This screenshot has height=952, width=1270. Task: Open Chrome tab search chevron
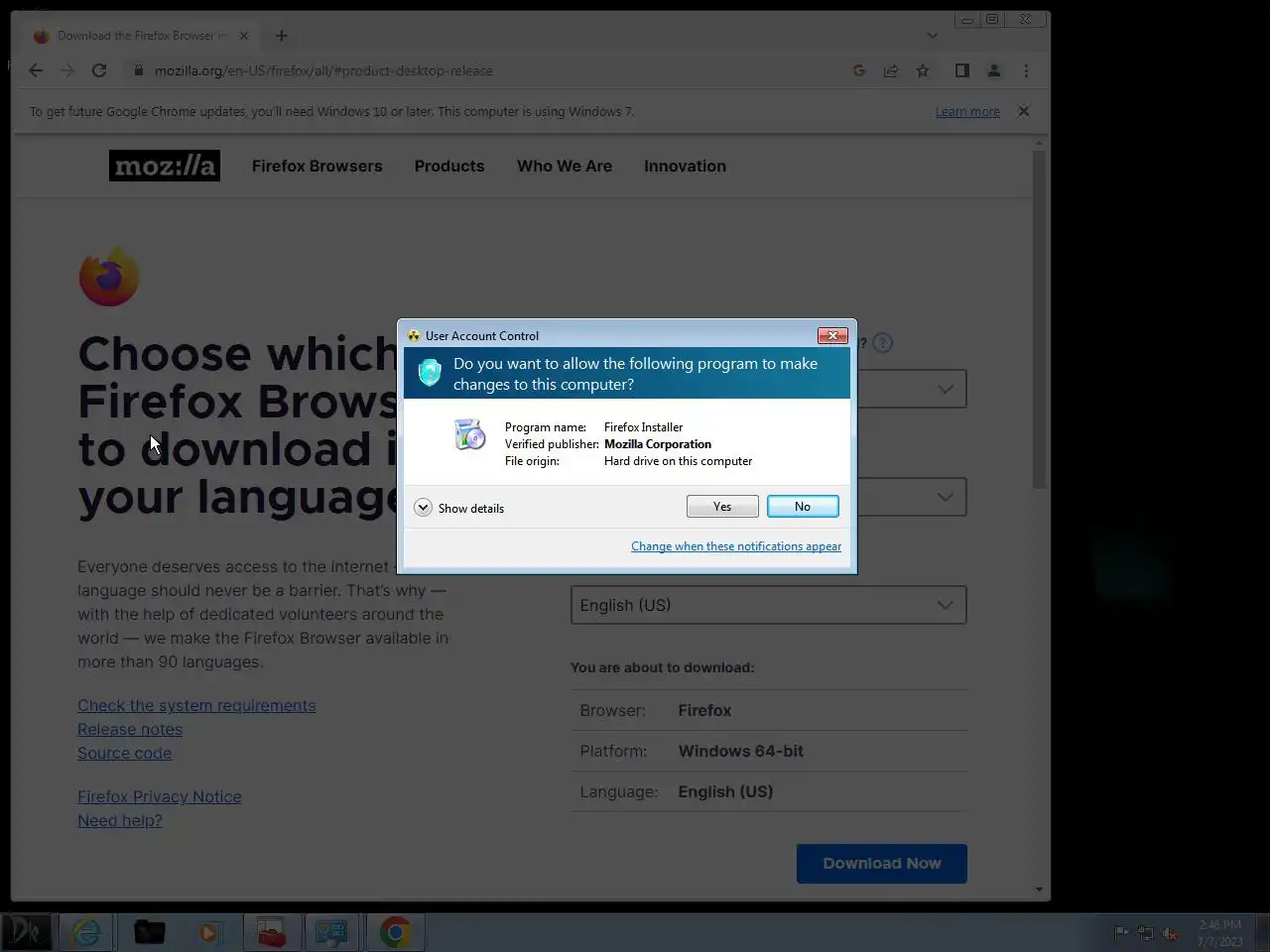(x=932, y=36)
